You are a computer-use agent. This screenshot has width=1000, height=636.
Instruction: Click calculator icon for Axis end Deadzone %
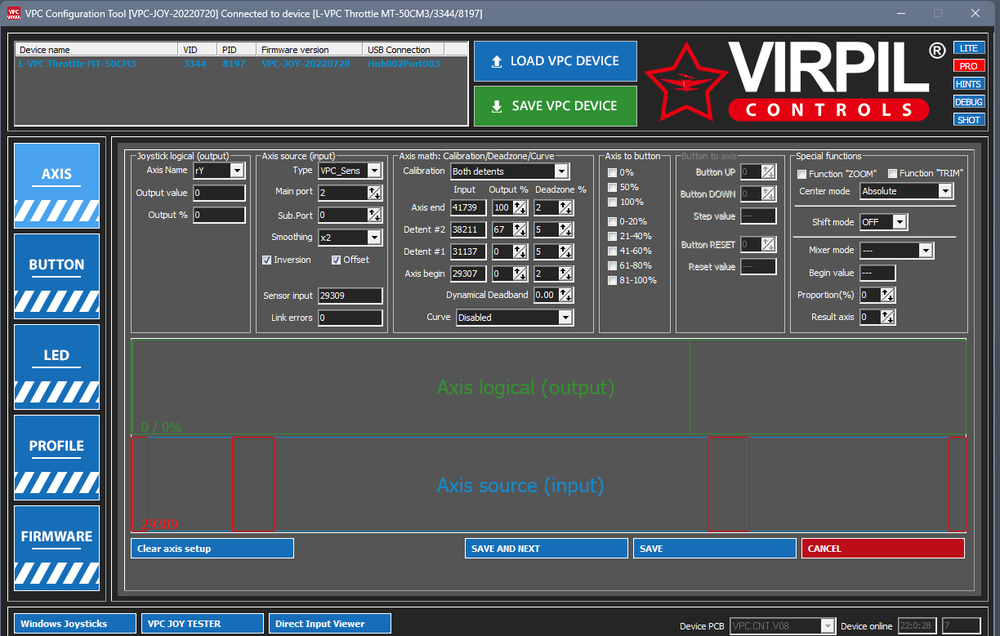click(565, 207)
